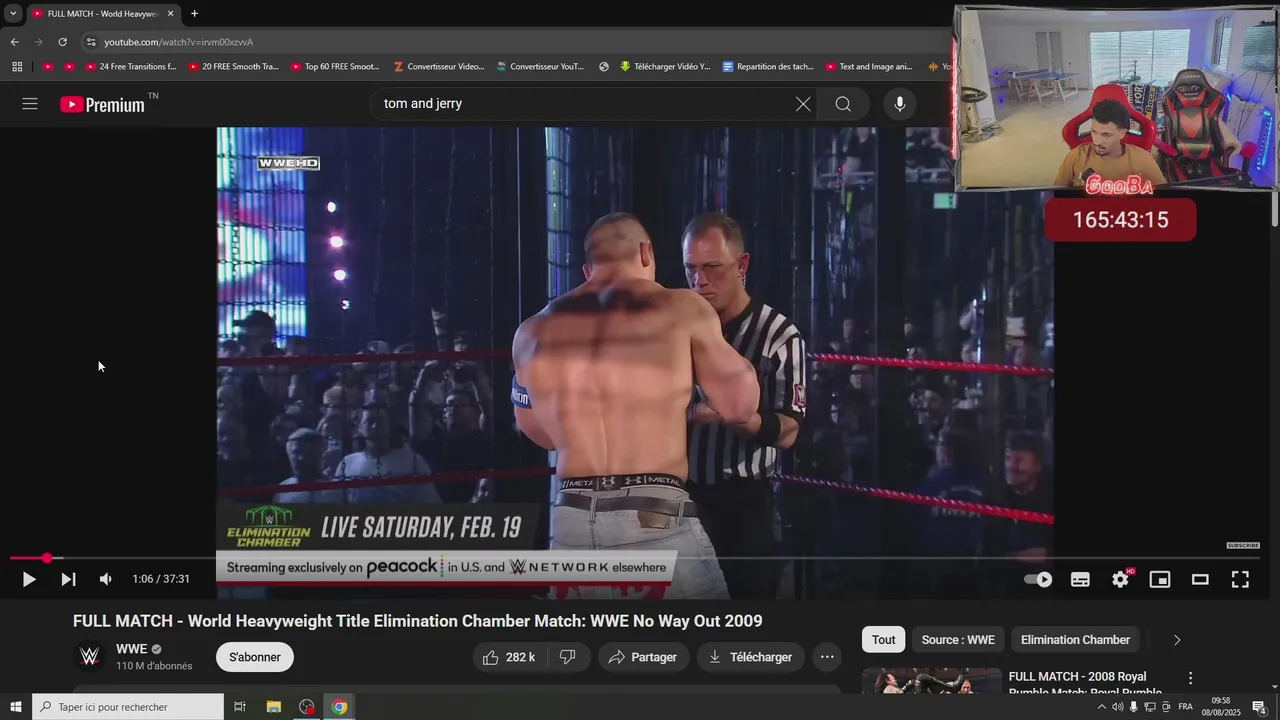Screen dimensions: 1280x720
Task: Open site information icon in the address bar
Action: (91, 42)
